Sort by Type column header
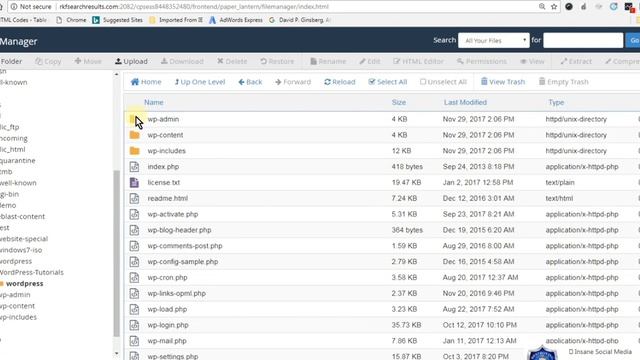This screenshot has width=640, height=360. tap(556, 102)
